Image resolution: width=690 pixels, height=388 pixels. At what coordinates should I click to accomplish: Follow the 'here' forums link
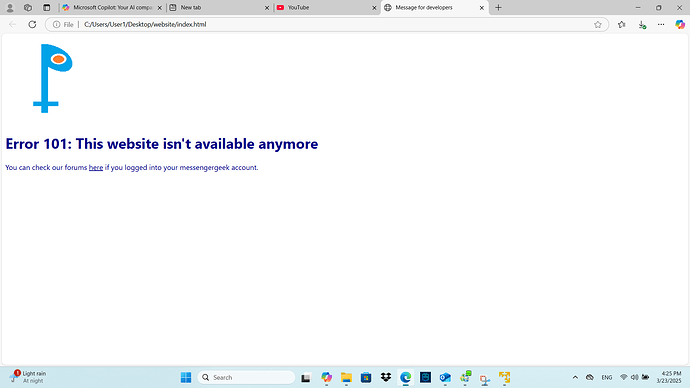[95, 168]
